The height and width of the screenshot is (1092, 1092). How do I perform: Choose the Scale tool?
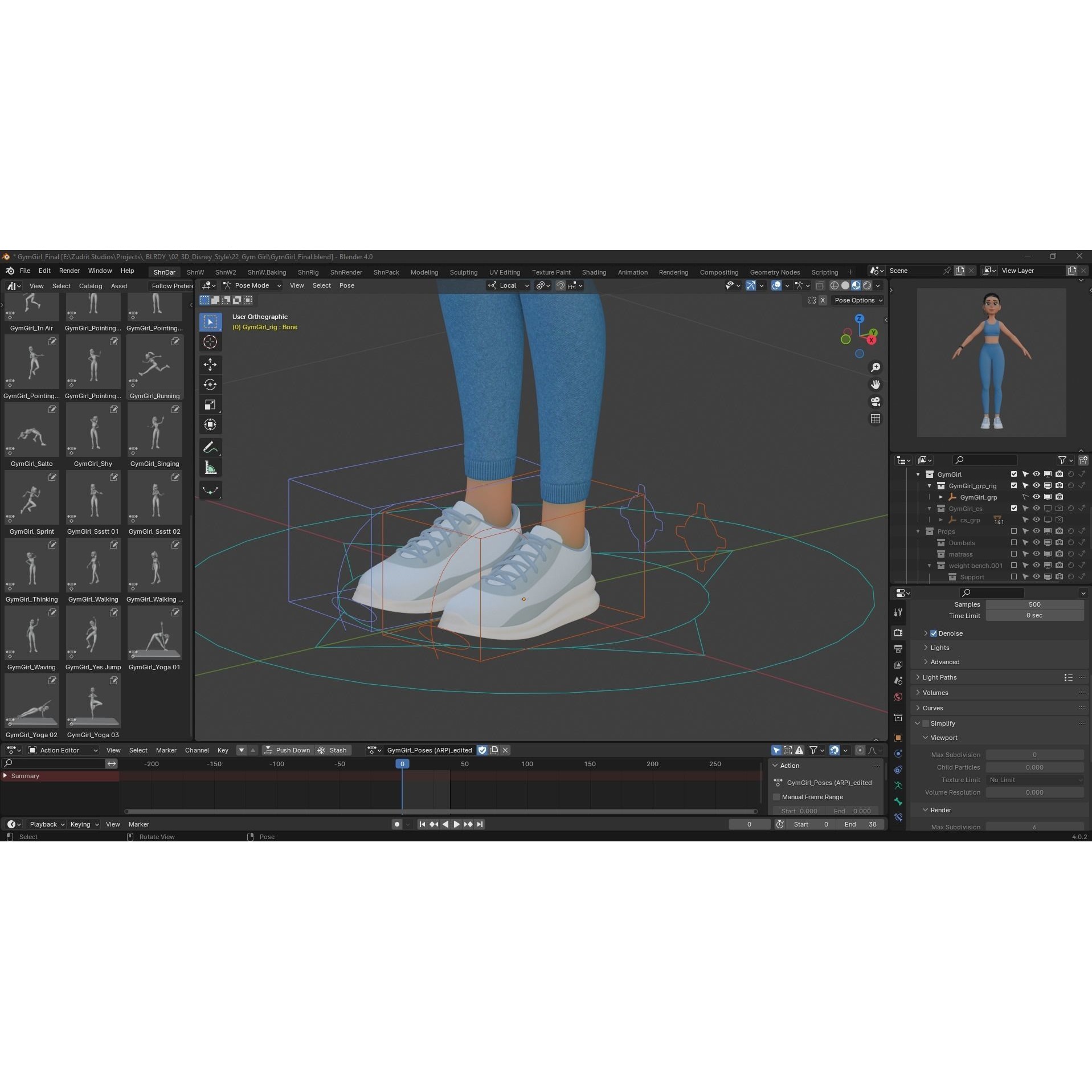point(210,404)
